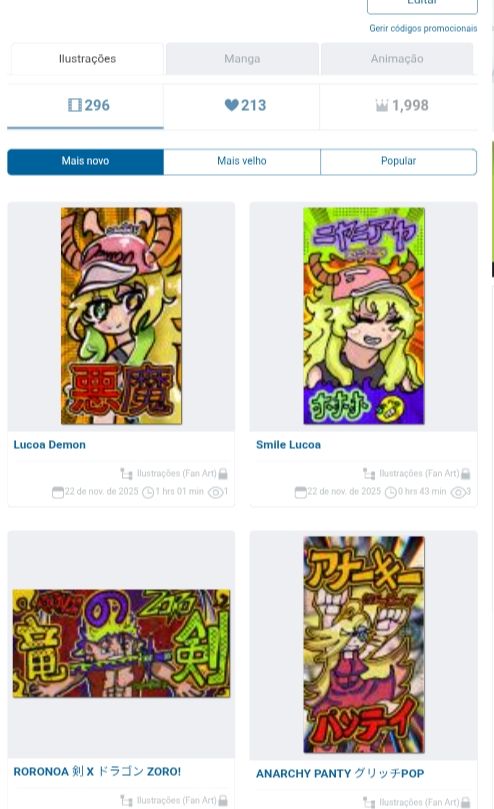The image size is (494, 809).
Task: Sort works by Mais novo
Action: (85, 161)
